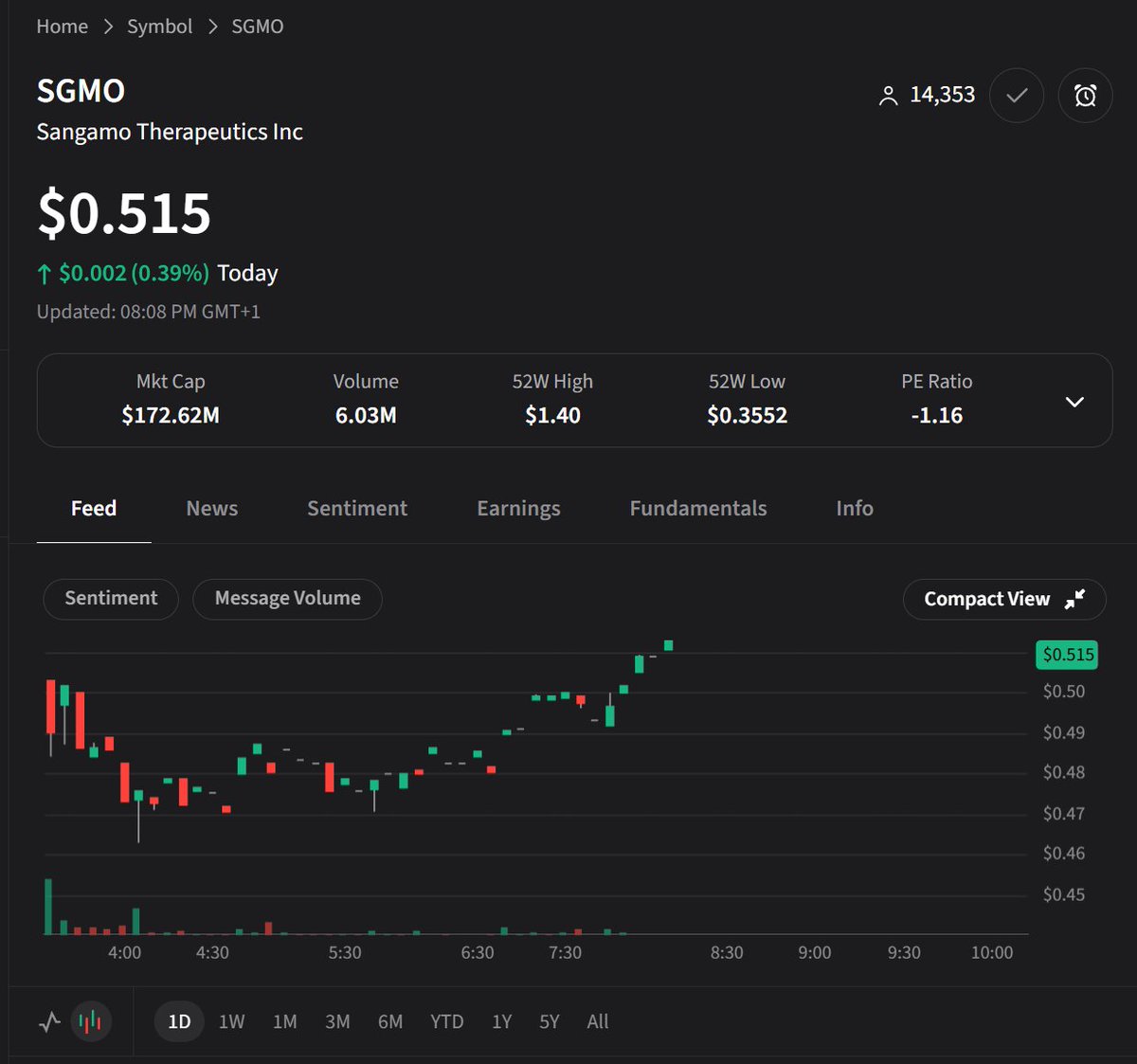Select the 1W time range
Viewport: 1137px width, 1064px height.
tap(231, 1021)
